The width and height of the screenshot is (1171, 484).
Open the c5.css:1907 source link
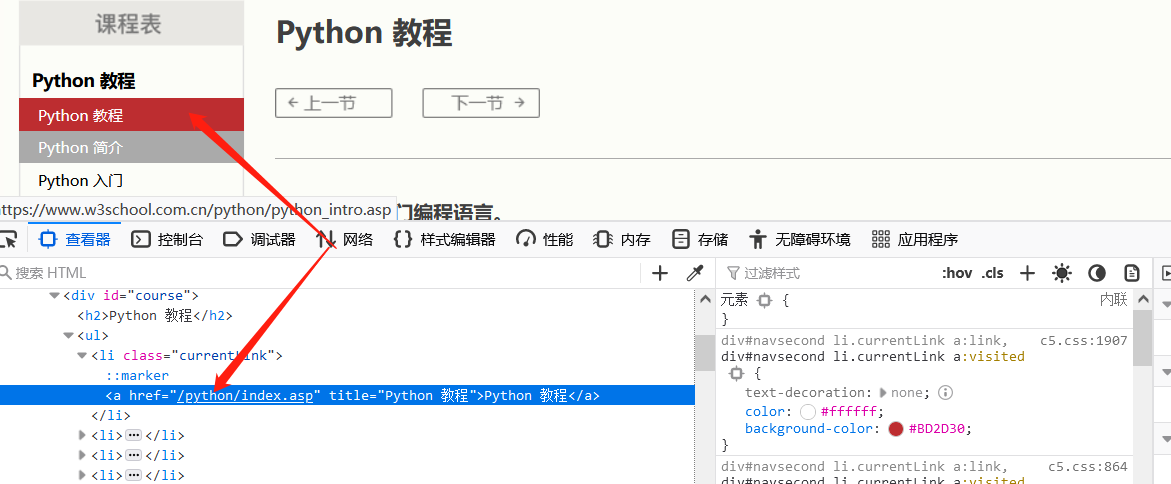click(x=1084, y=341)
